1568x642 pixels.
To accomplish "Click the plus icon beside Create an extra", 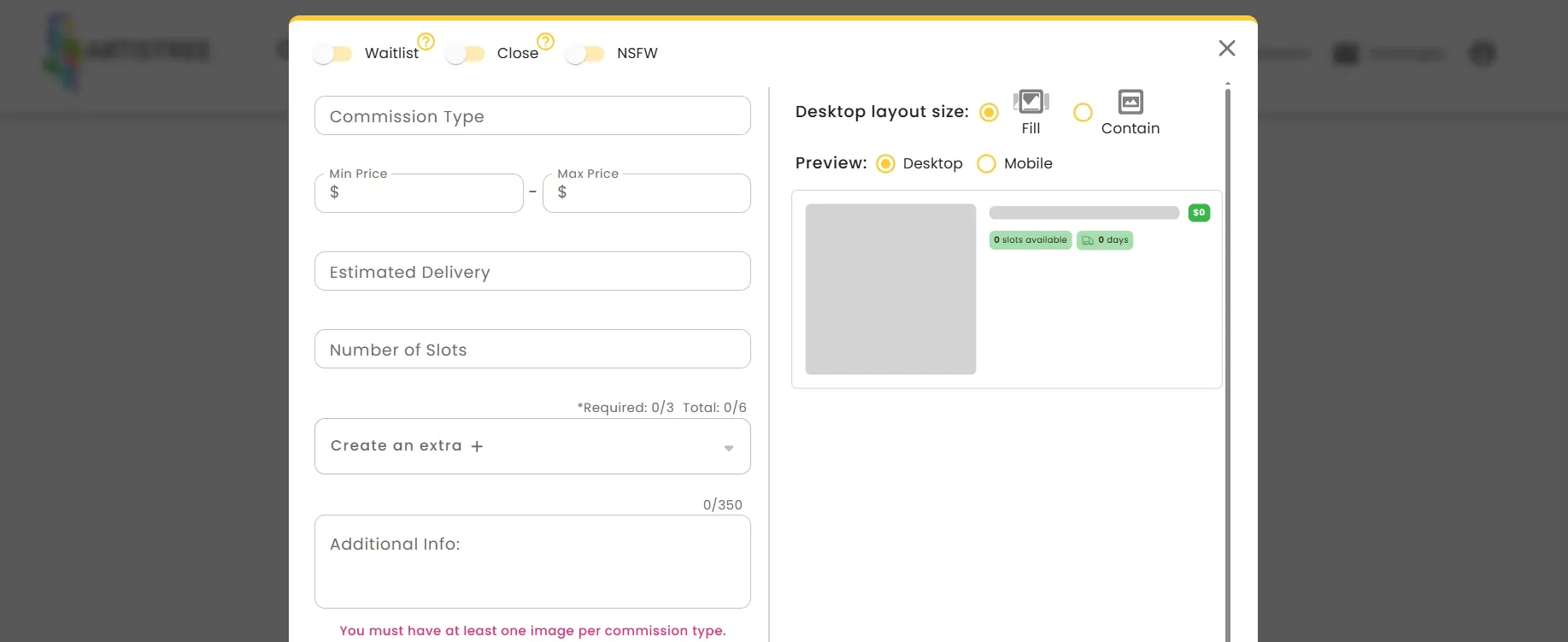I will coord(477,446).
